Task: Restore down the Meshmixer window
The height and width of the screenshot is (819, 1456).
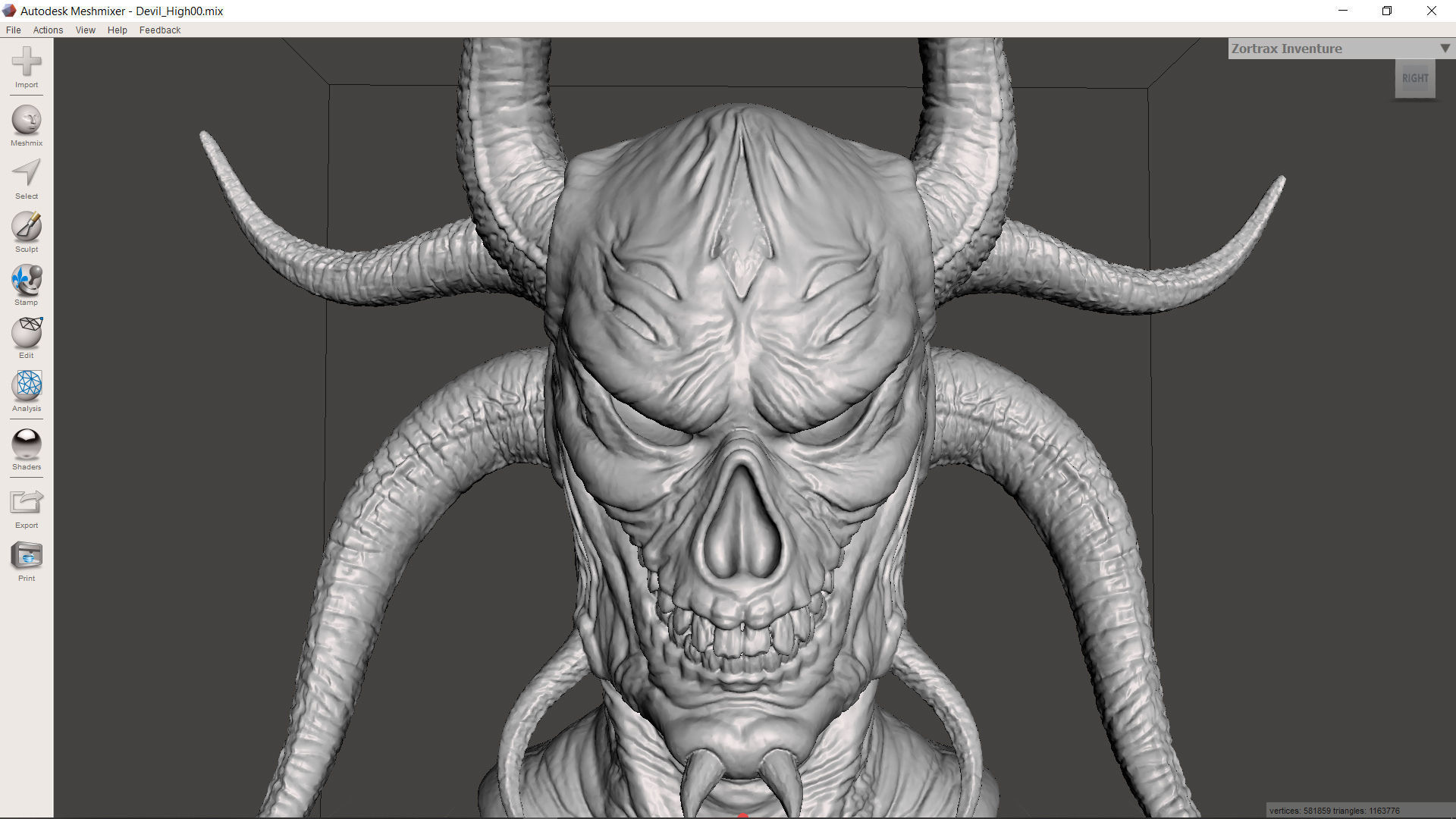Action: tap(1387, 11)
